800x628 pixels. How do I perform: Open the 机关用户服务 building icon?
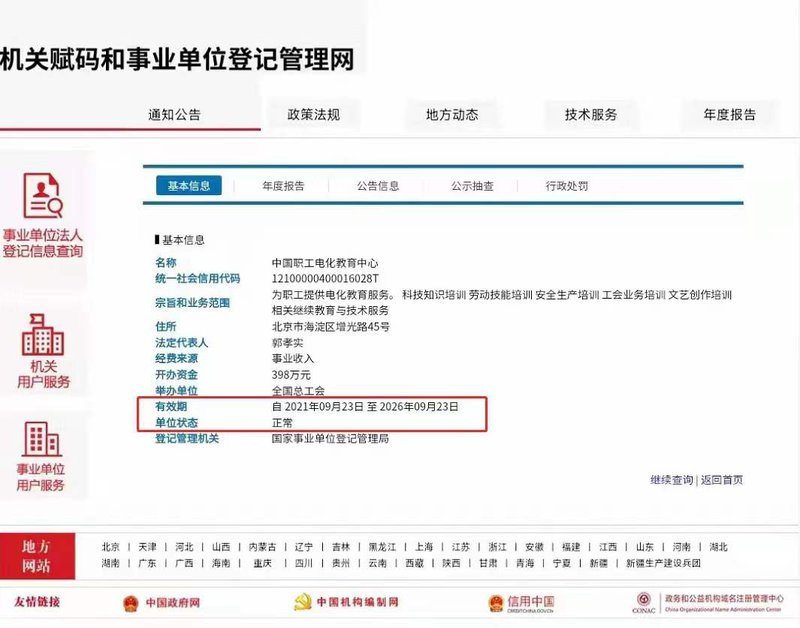click(42, 335)
